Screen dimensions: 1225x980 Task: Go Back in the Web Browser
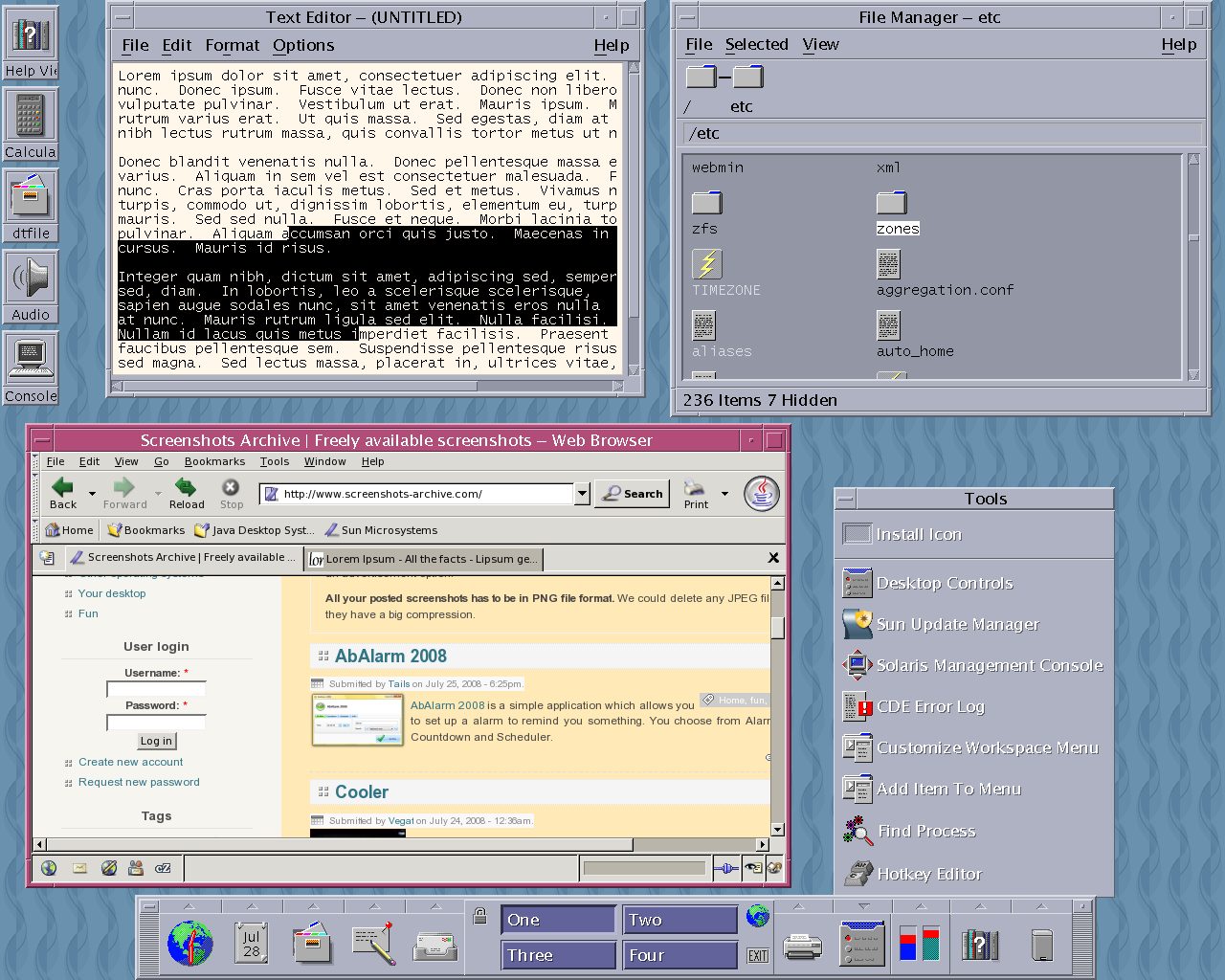point(63,493)
